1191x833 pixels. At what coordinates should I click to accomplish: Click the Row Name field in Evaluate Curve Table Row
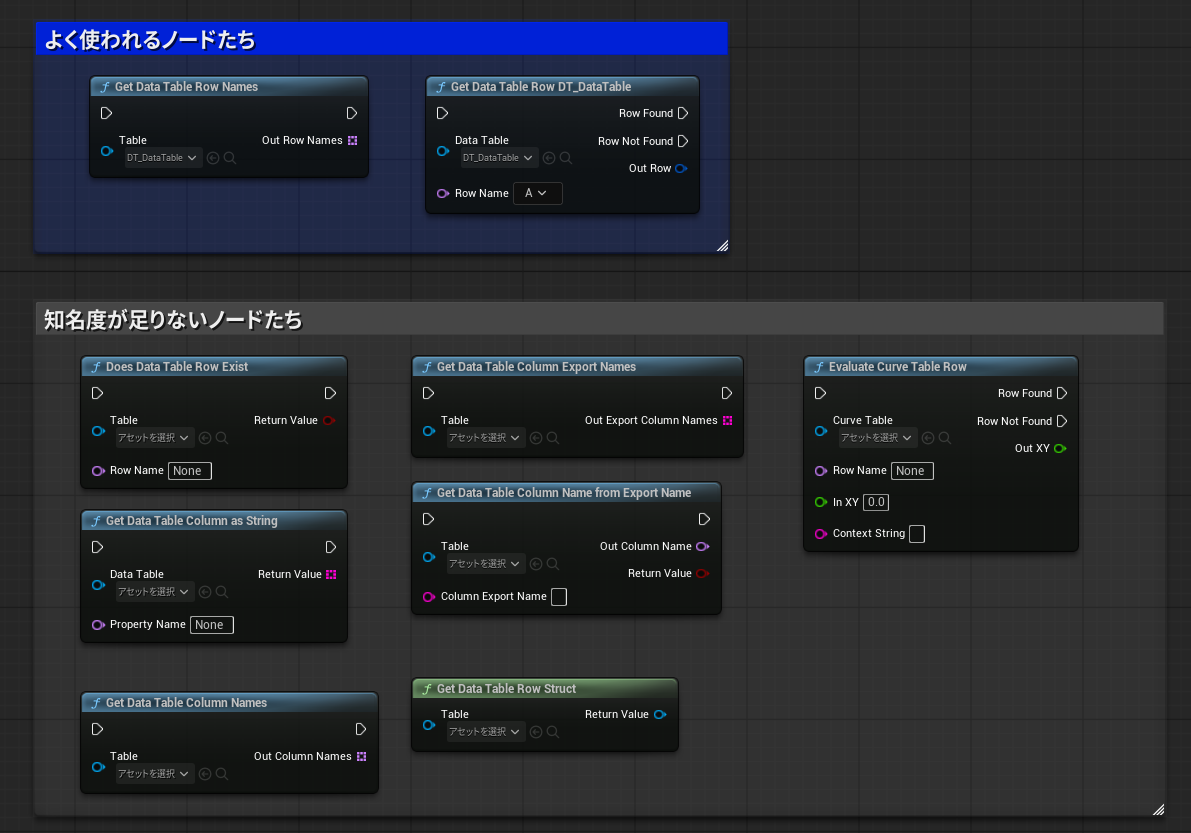[912, 471]
